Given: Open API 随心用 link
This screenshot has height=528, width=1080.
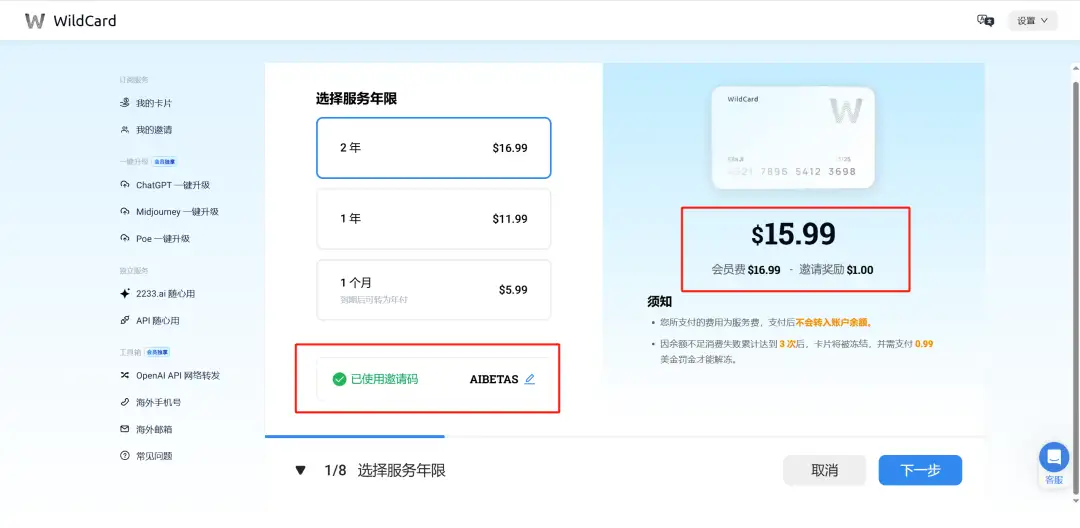Looking at the screenshot, I should 158,320.
